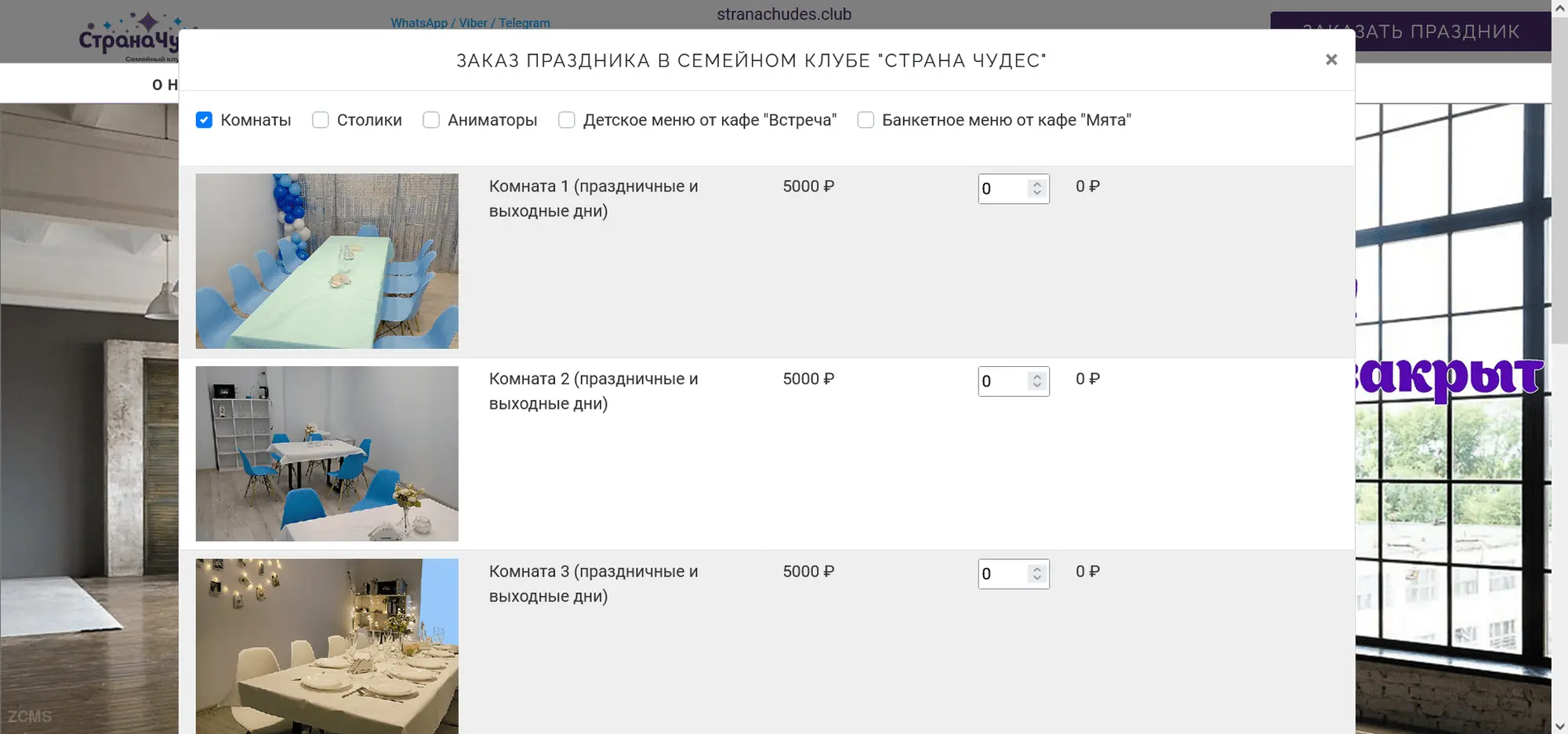Open the Комната 1 room photo
This screenshot has height=734, width=1568.
coord(327,261)
